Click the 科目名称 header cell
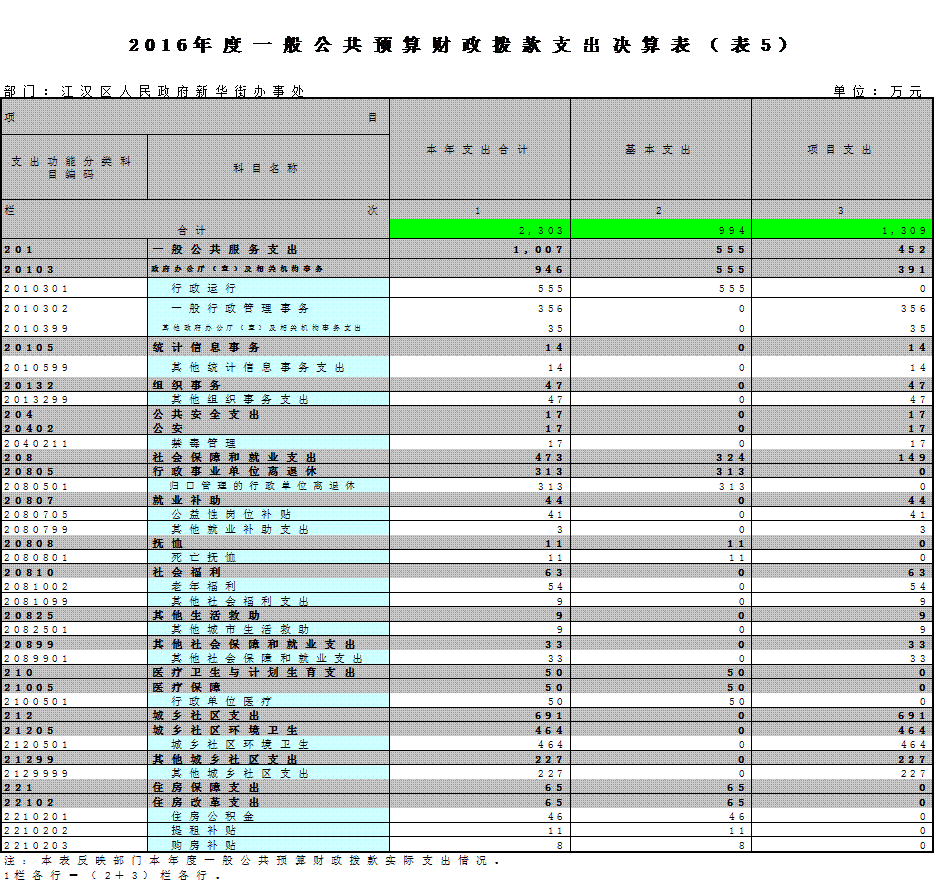The image size is (936, 895). point(267,168)
